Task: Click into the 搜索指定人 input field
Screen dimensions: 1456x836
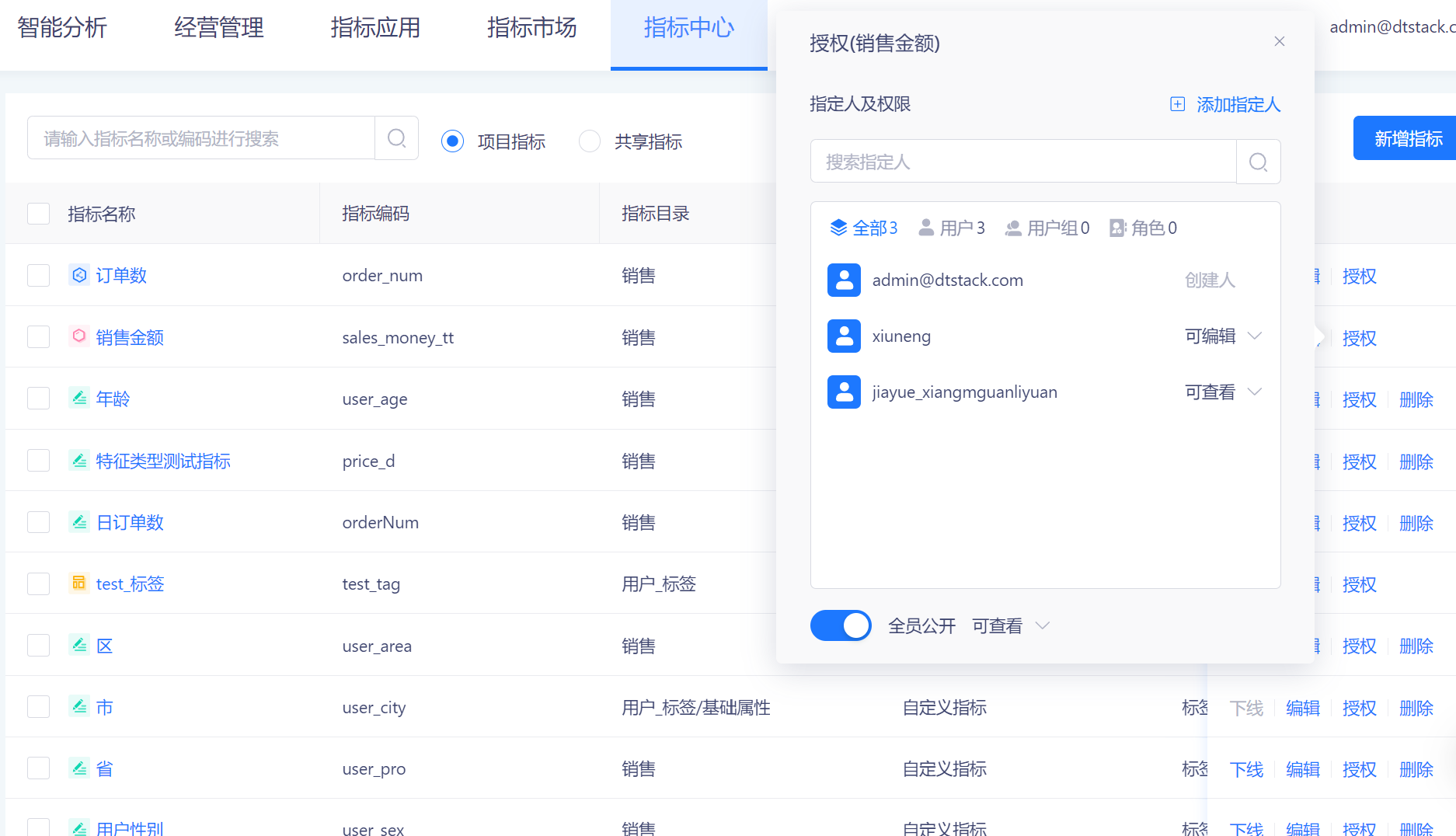Action: 1022,162
